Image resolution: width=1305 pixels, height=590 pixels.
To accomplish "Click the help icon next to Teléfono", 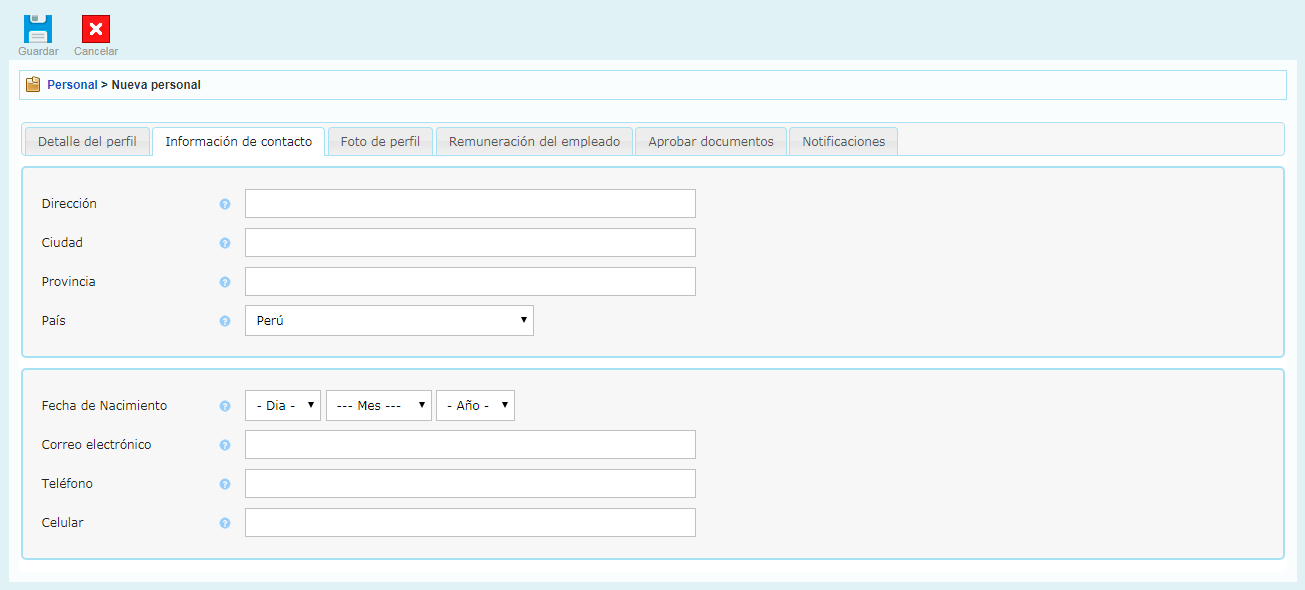I will coord(225,484).
